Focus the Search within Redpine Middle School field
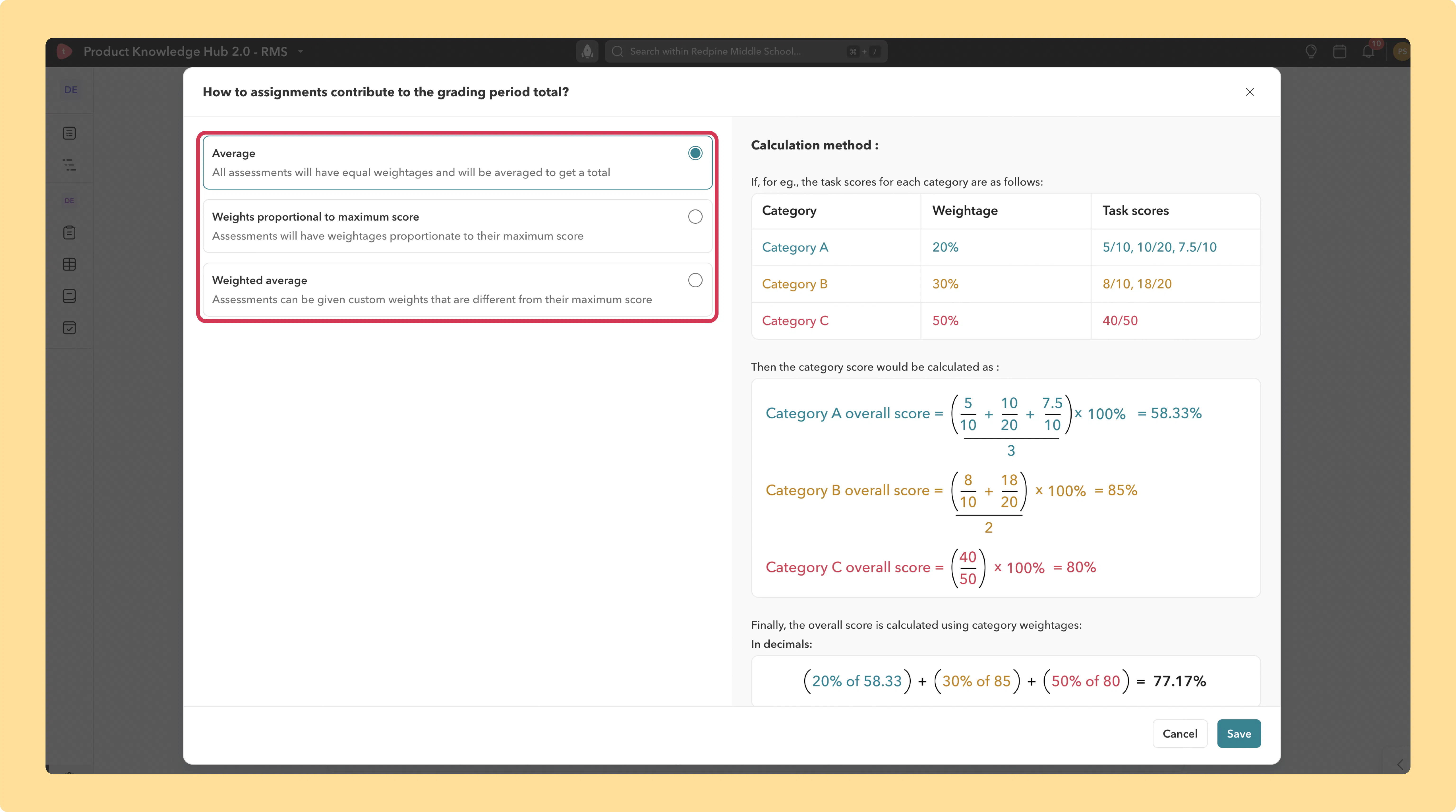This screenshot has height=812, width=1456. [746, 51]
